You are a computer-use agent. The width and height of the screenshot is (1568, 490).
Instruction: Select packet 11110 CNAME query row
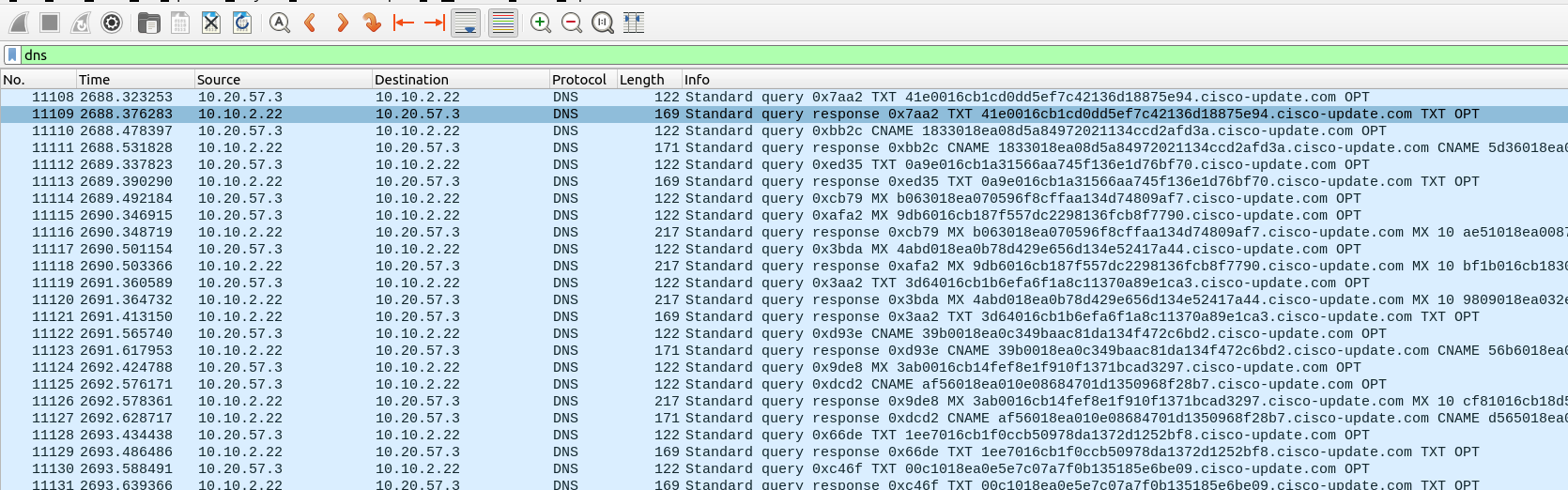pyautogui.click(x=784, y=130)
